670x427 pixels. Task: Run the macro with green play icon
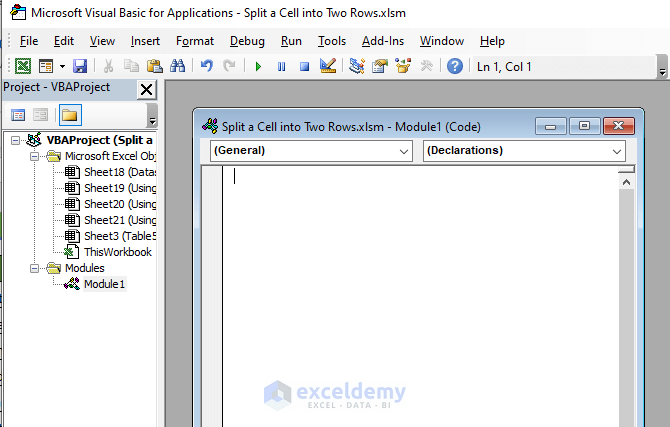coord(258,67)
